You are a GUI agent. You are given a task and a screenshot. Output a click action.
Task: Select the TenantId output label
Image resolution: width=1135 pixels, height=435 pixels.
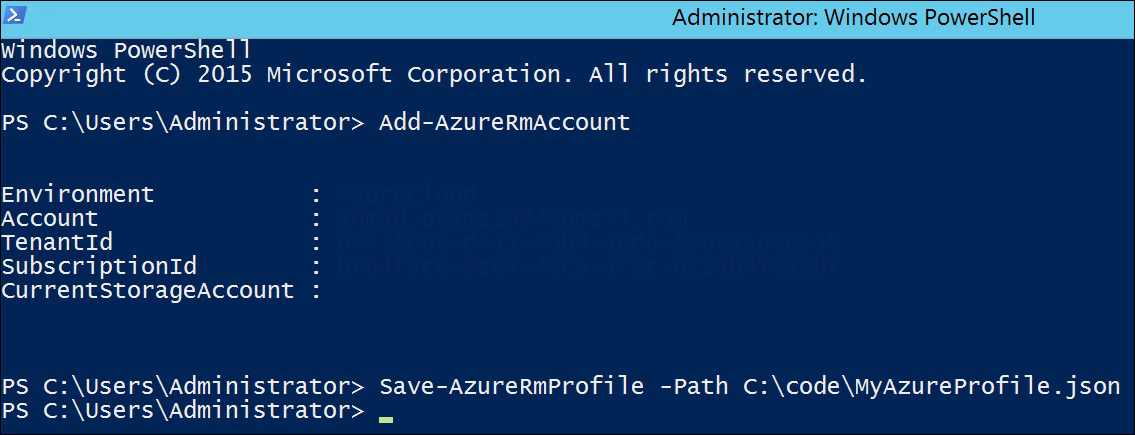click(x=57, y=242)
